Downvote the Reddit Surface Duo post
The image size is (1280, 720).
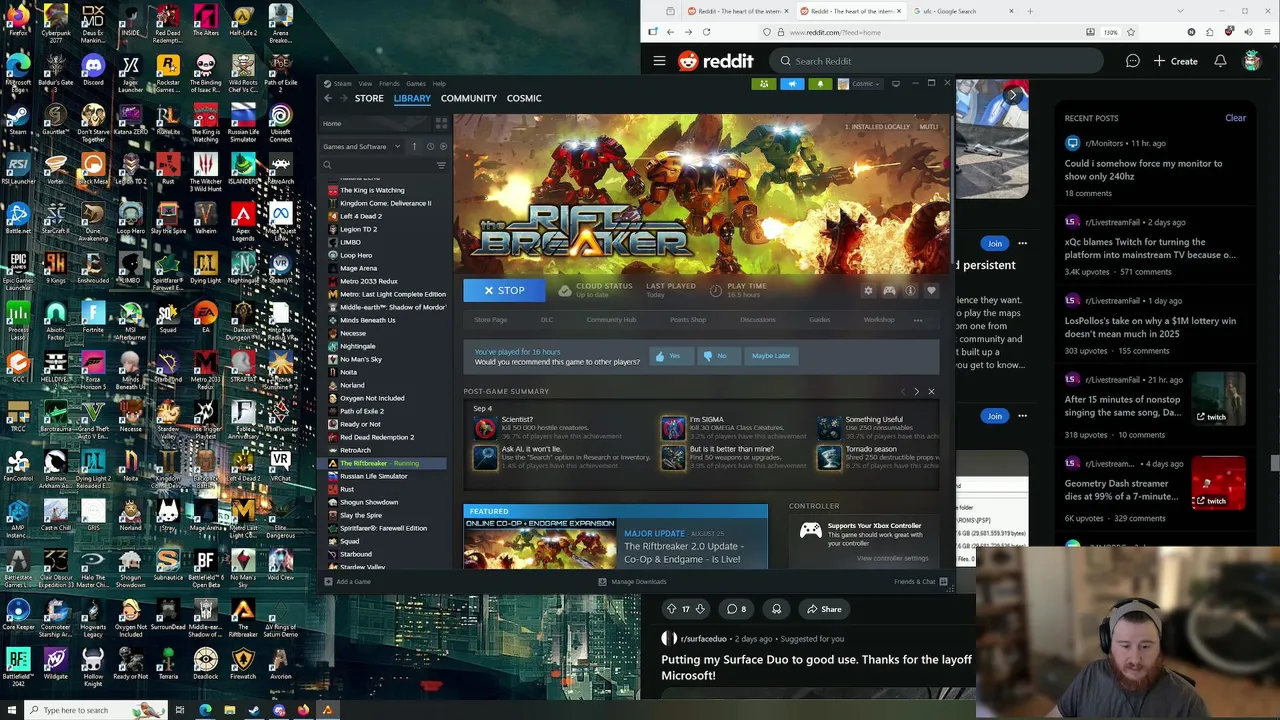[x=700, y=609]
